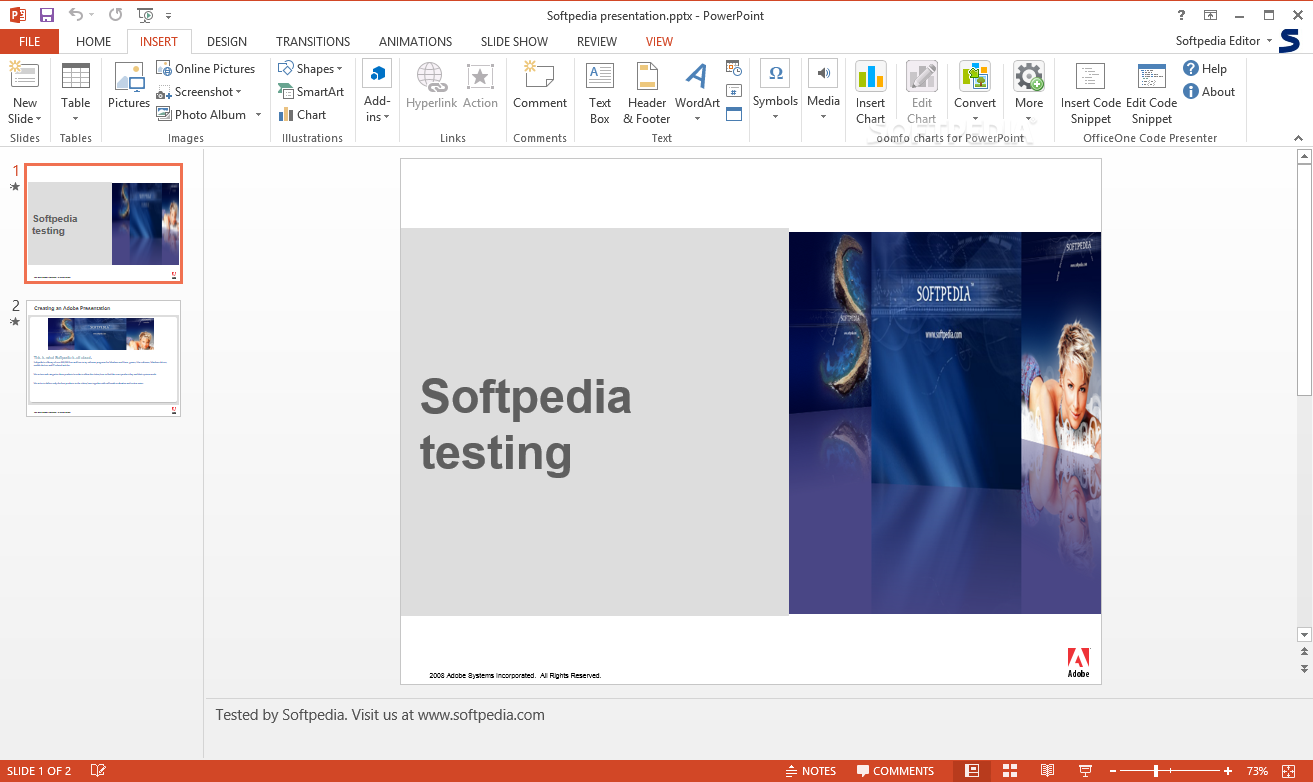1313x782 pixels.
Task: Switch to the ANIMATIONS tab
Action: [x=416, y=42]
